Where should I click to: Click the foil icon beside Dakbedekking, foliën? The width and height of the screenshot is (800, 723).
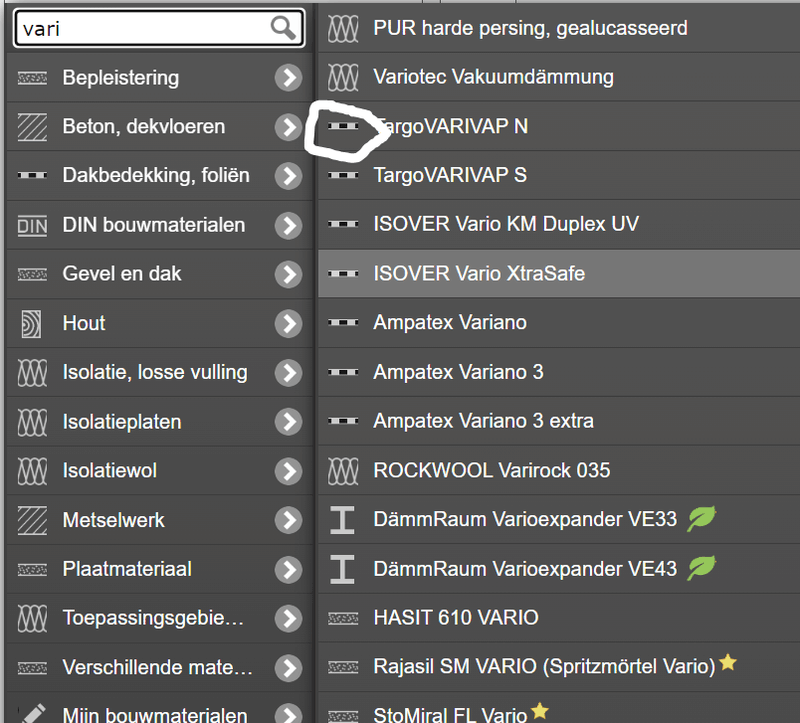[x=33, y=176]
